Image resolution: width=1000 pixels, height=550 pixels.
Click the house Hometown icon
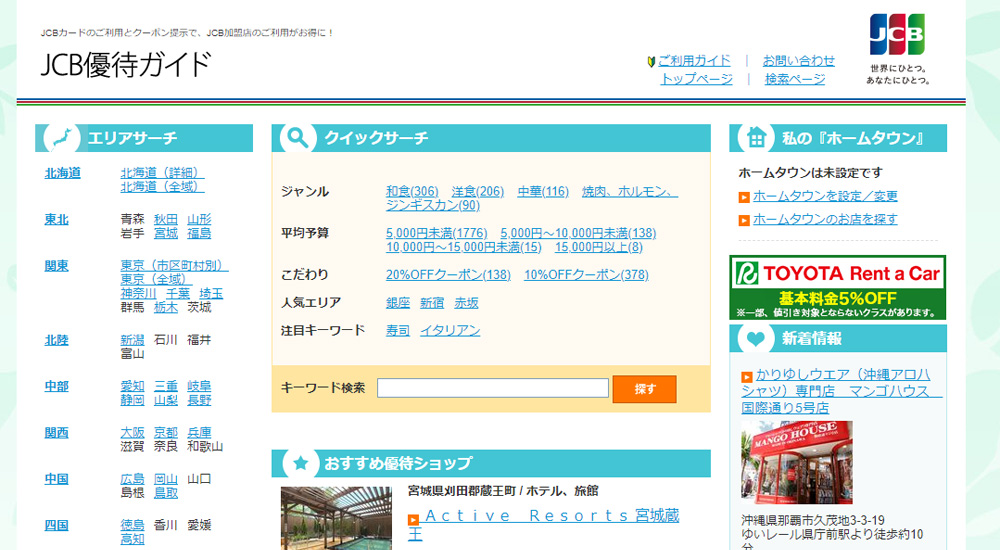[x=756, y=138]
